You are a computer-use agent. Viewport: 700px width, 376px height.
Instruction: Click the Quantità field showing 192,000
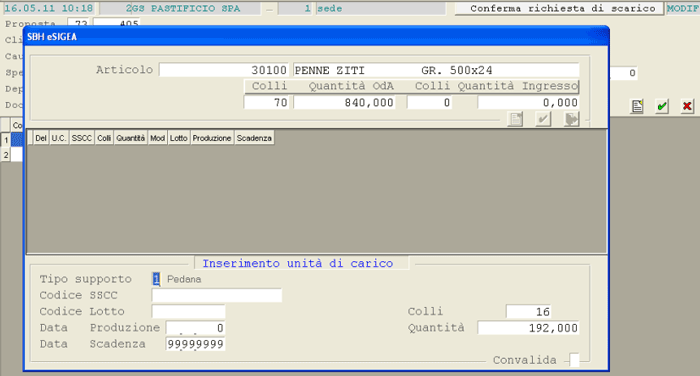tap(529, 328)
